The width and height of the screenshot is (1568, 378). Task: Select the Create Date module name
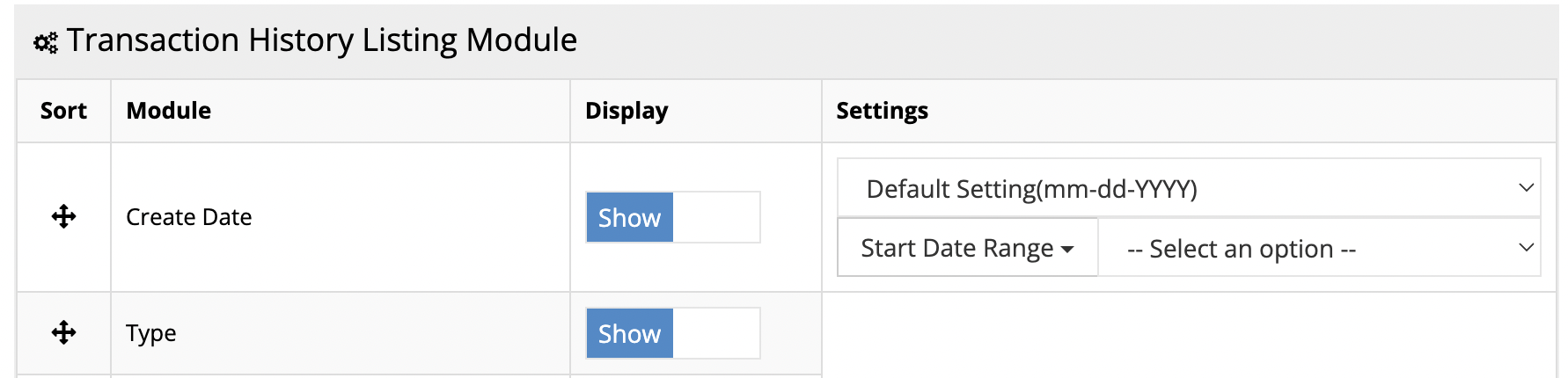[189, 217]
